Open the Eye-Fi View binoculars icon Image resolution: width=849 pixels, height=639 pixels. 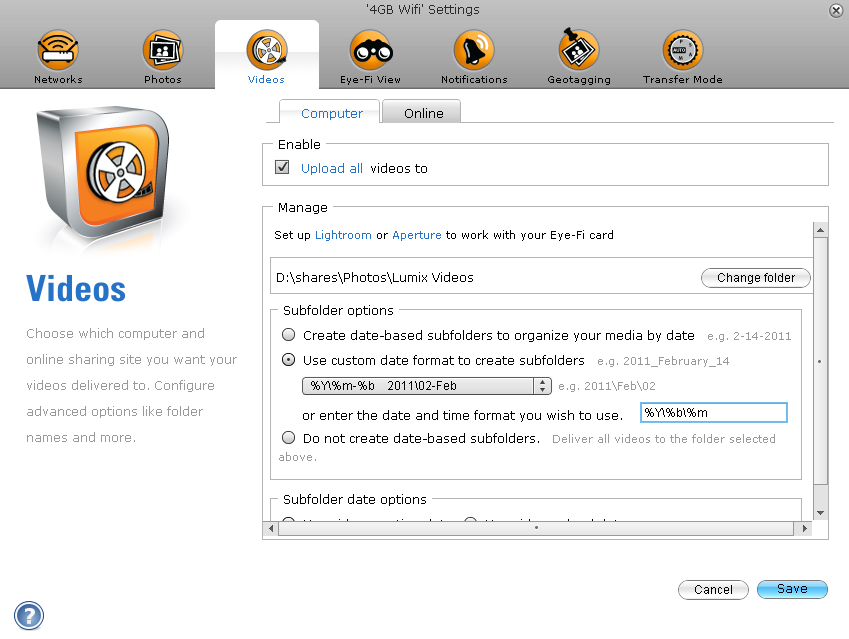(371, 50)
